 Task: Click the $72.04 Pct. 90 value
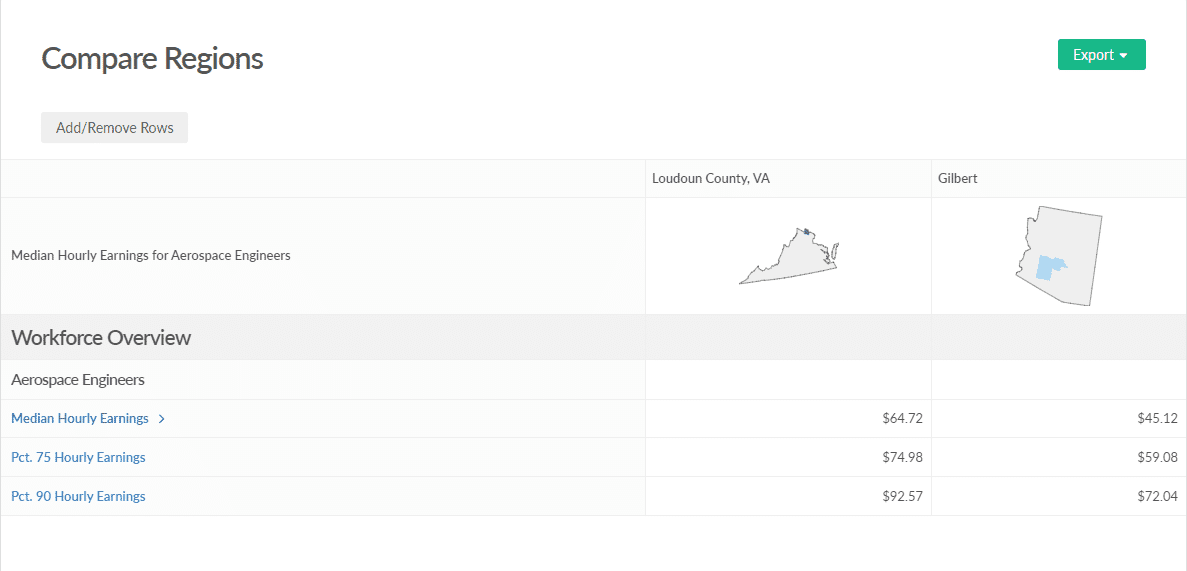tap(1157, 497)
